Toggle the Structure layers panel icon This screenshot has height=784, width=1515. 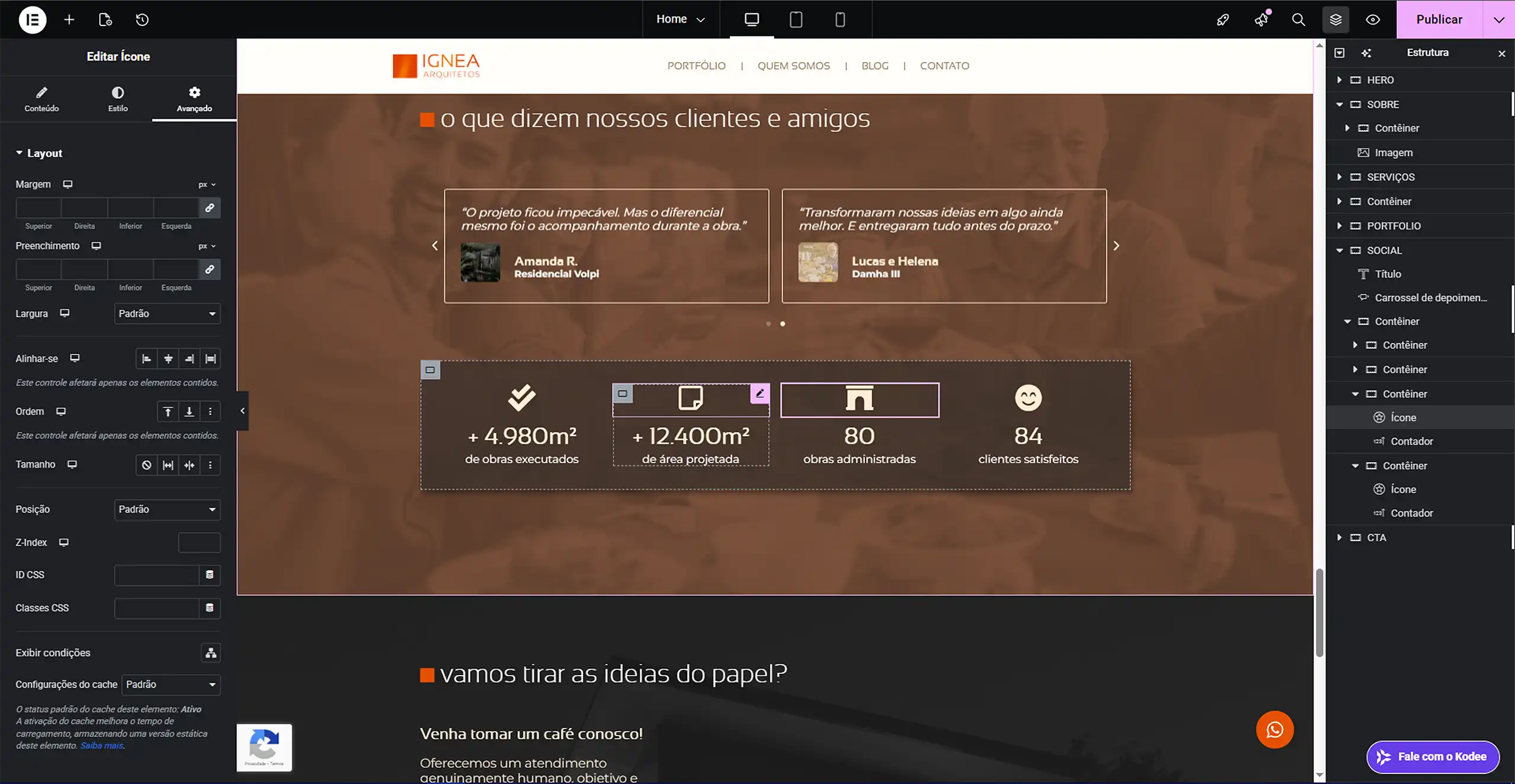pos(1336,20)
